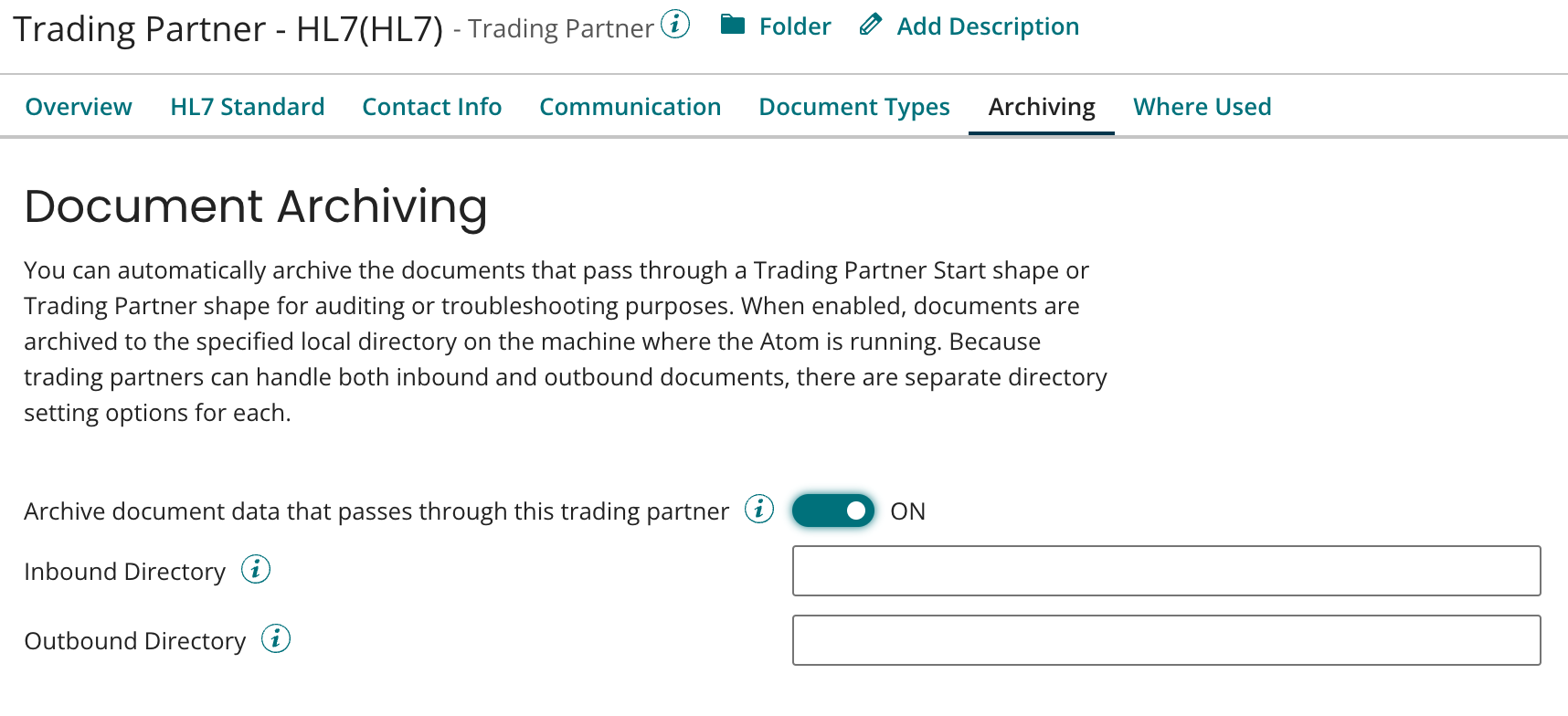The image size is (1568, 716).
Task: Select the Where Used tab
Action: pos(1202,106)
